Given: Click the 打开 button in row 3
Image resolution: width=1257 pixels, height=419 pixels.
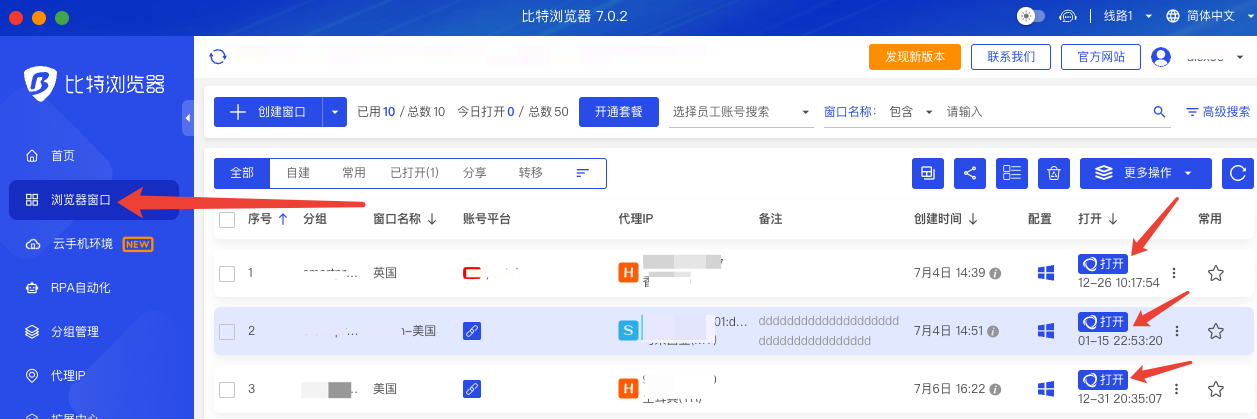Looking at the screenshot, I should click(1103, 380).
